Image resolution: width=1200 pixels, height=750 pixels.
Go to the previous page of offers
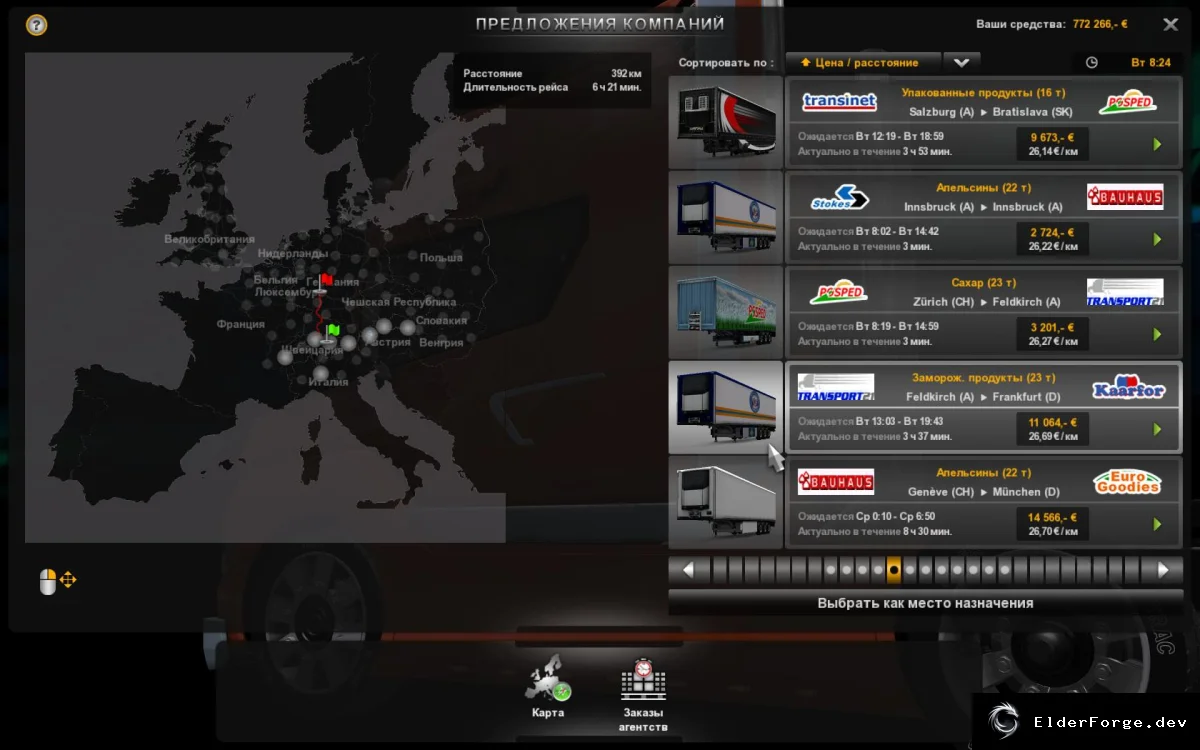coord(688,570)
